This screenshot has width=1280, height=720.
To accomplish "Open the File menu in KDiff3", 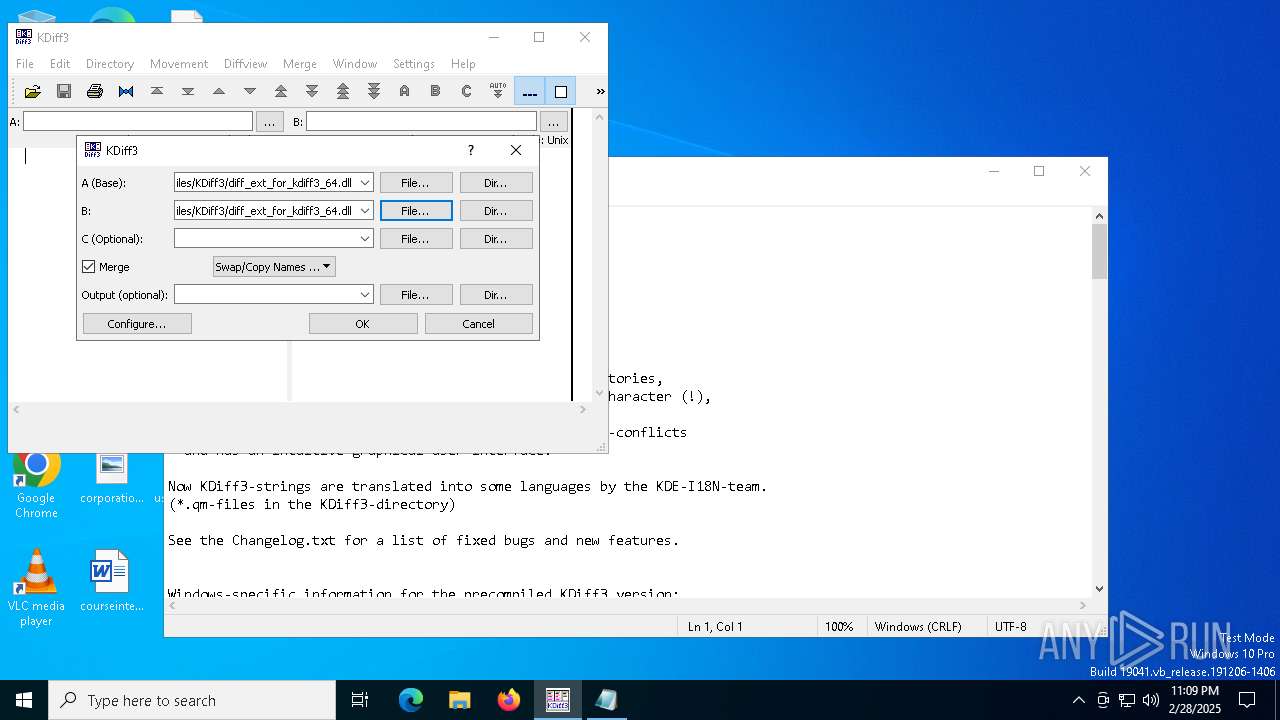I will click(25, 64).
